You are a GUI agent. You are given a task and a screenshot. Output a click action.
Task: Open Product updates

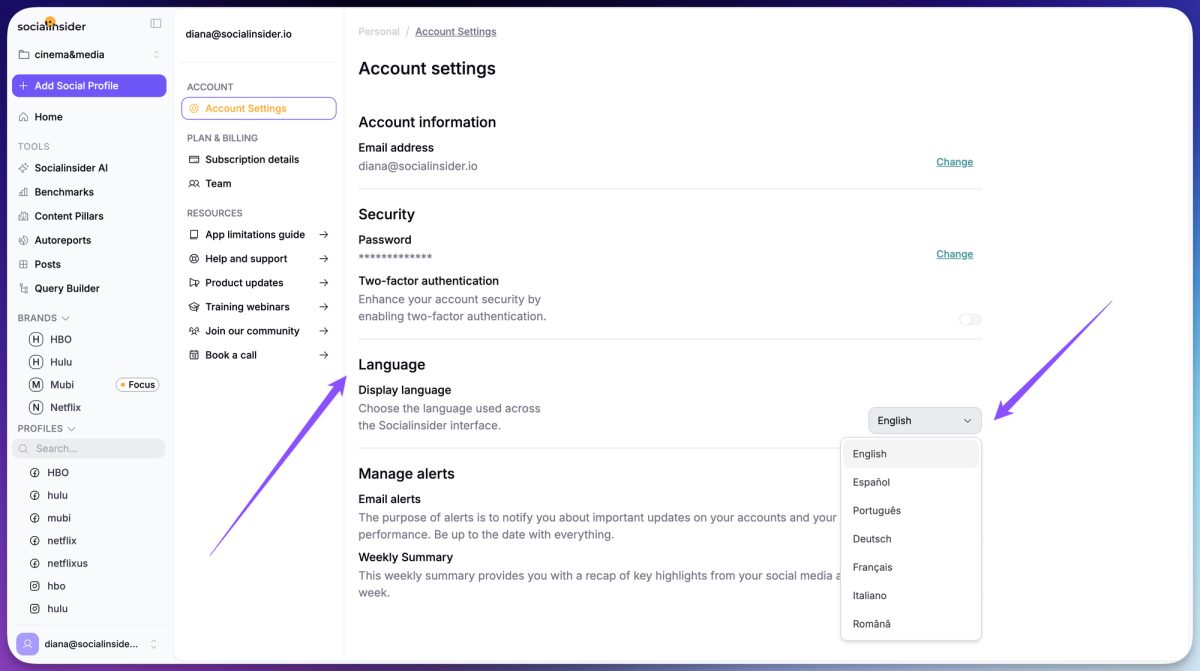(259, 283)
